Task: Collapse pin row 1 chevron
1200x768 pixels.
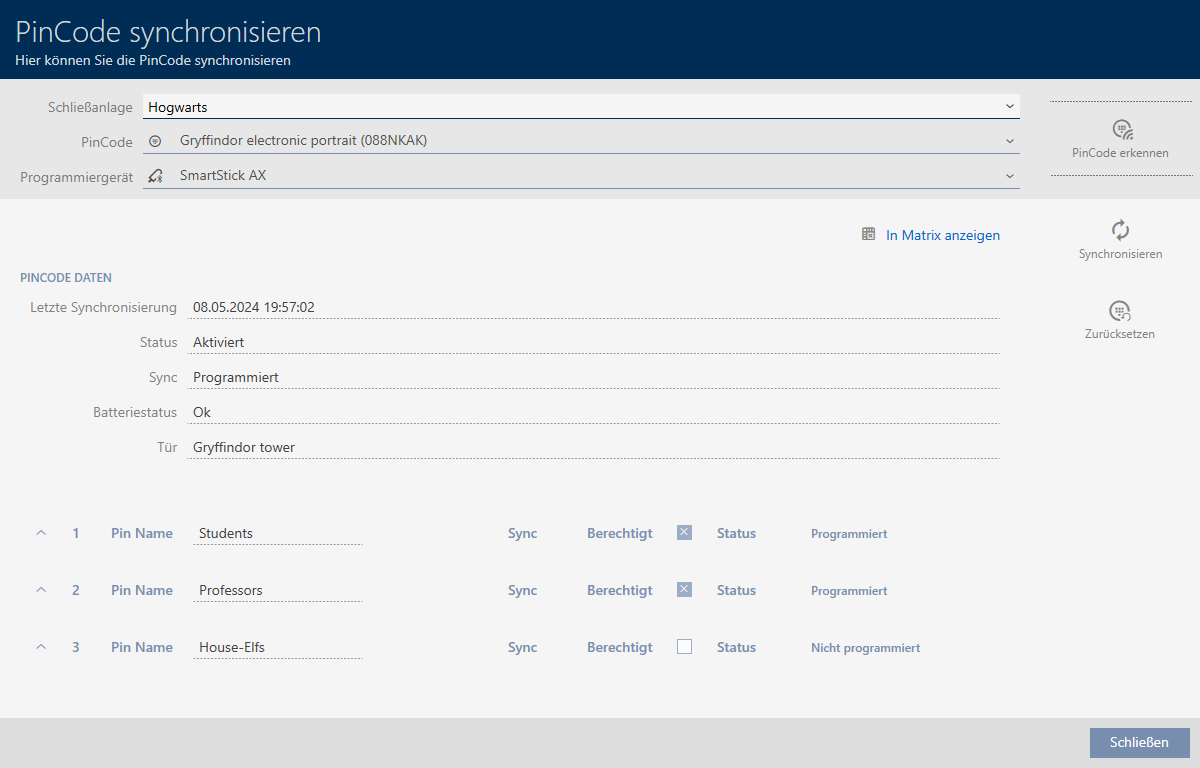Action: pyautogui.click(x=41, y=533)
